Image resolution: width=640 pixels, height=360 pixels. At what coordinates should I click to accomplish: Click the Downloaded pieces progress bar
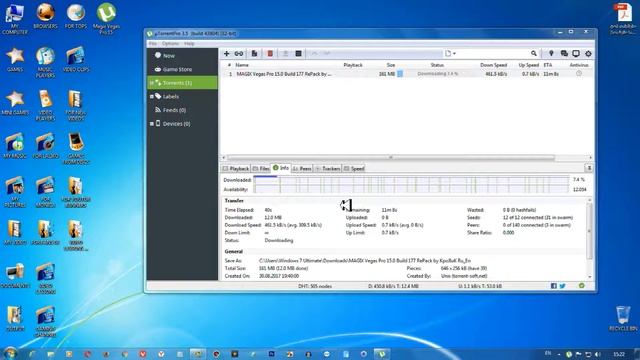pyautogui.click(x=411, y=180)
